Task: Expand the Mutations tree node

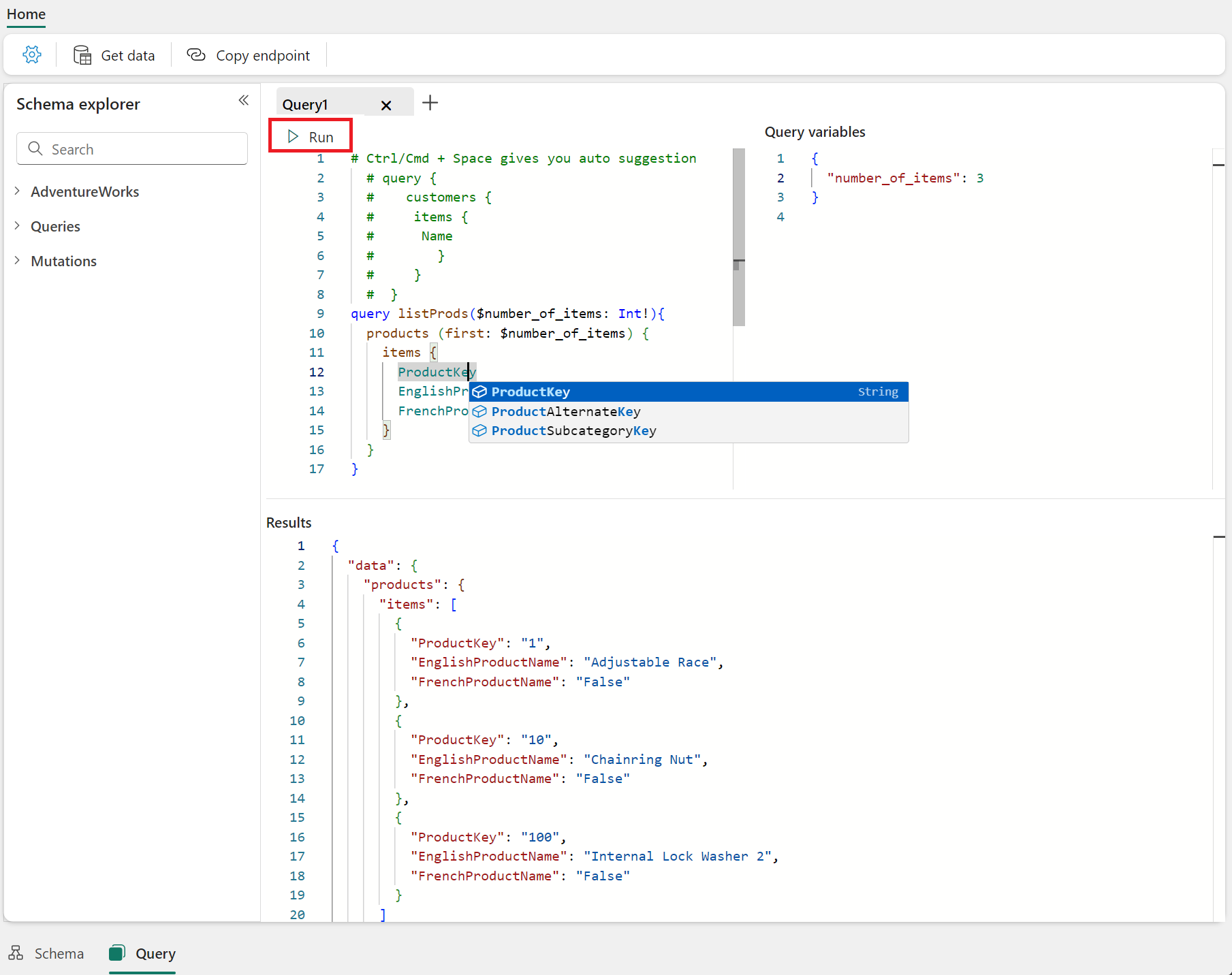Action: click(x=18, y=261)
